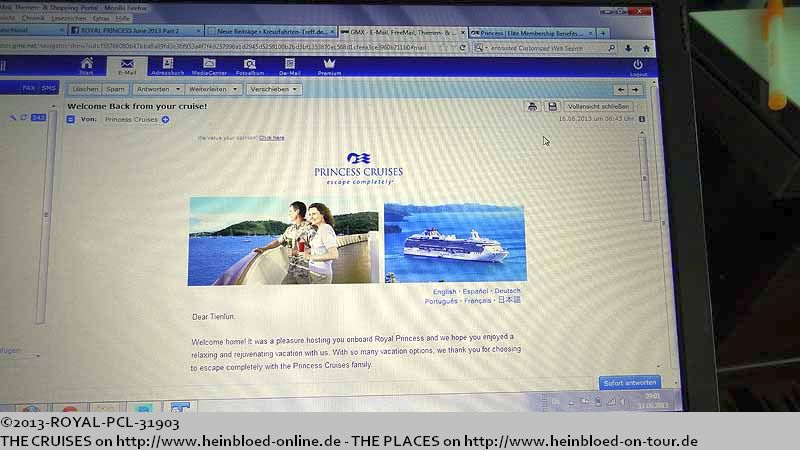Click the Firefox URL address field
Viewport: 800px width, 450px height.
point(224,47)
